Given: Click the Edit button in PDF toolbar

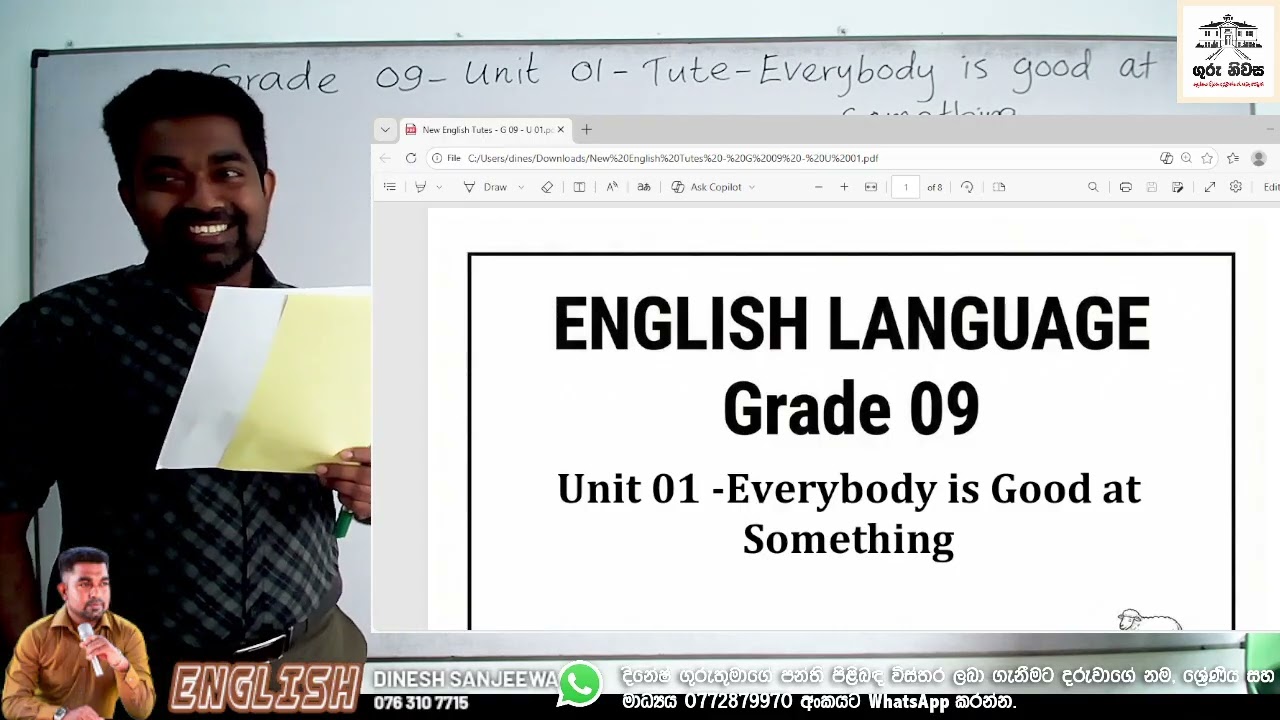Looking at the screenshot, I should (x=1271, y=187).
